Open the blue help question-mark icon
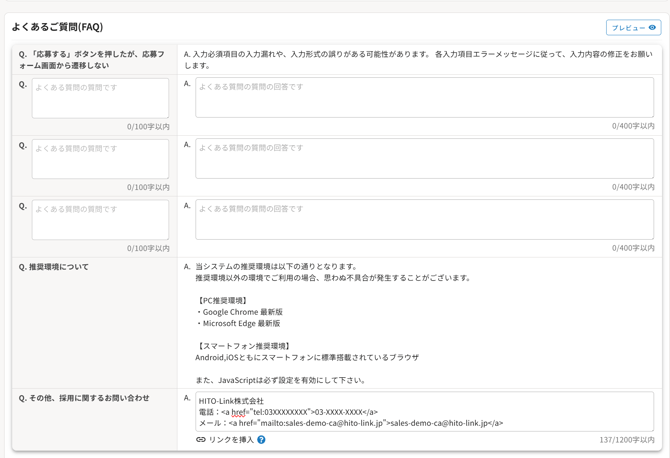670x458 pixels. point(261,440)
